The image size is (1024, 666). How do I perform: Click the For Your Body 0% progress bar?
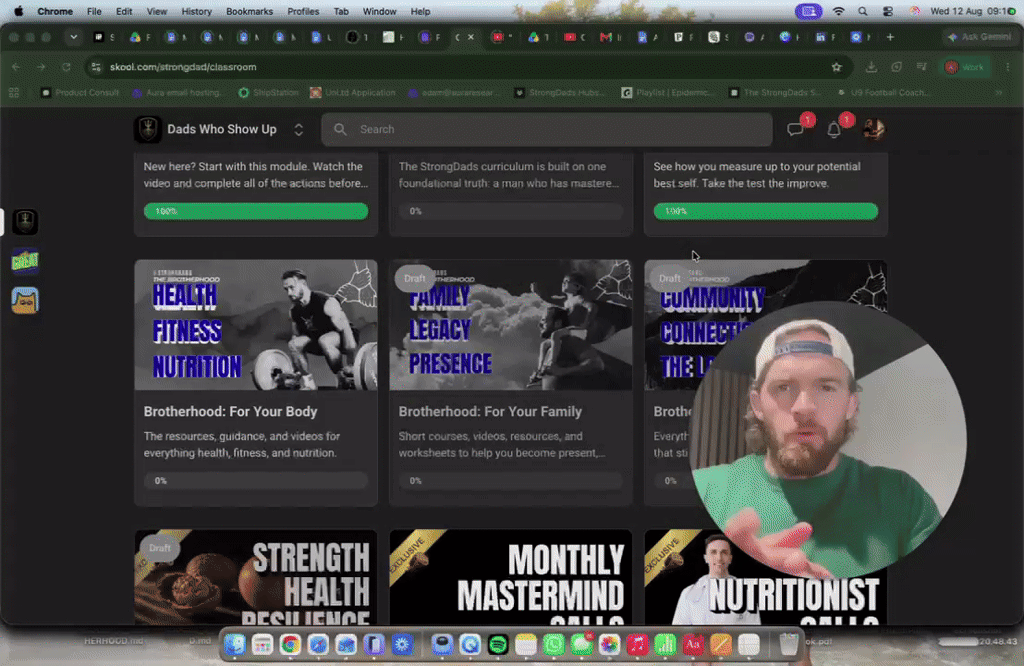tap(255, 481)
